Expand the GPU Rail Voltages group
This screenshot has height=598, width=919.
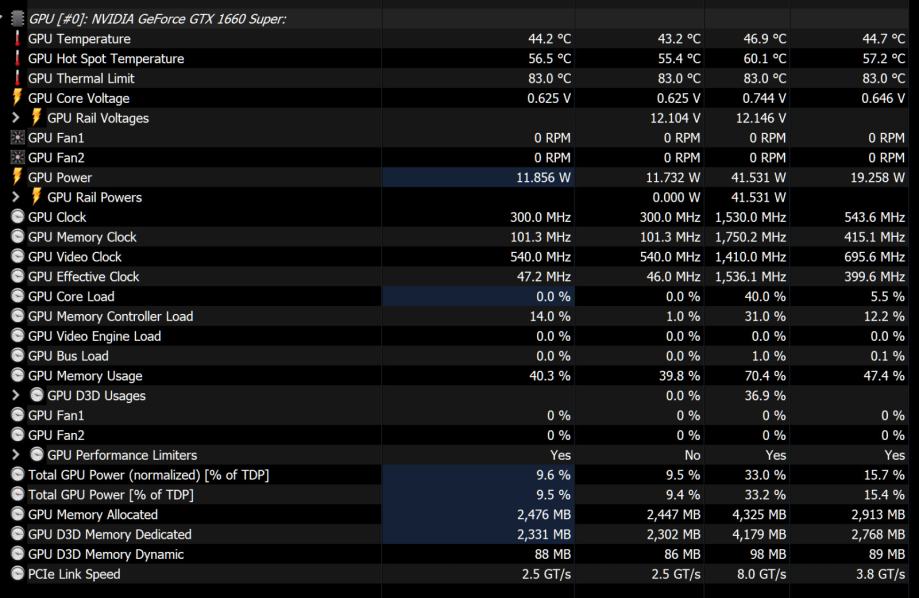15,118
